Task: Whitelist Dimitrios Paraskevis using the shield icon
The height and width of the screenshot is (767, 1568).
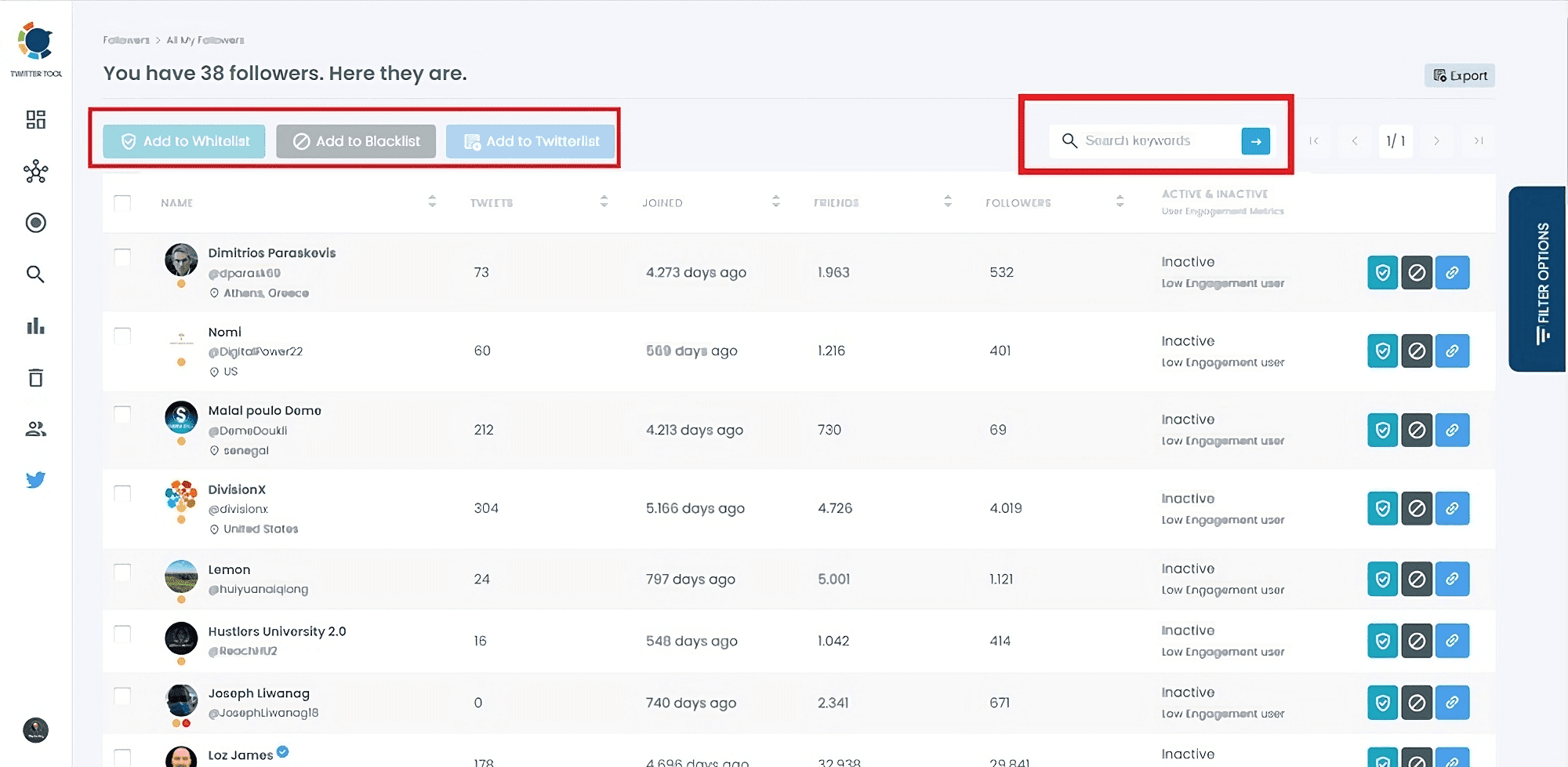Action: (1382, 272)
